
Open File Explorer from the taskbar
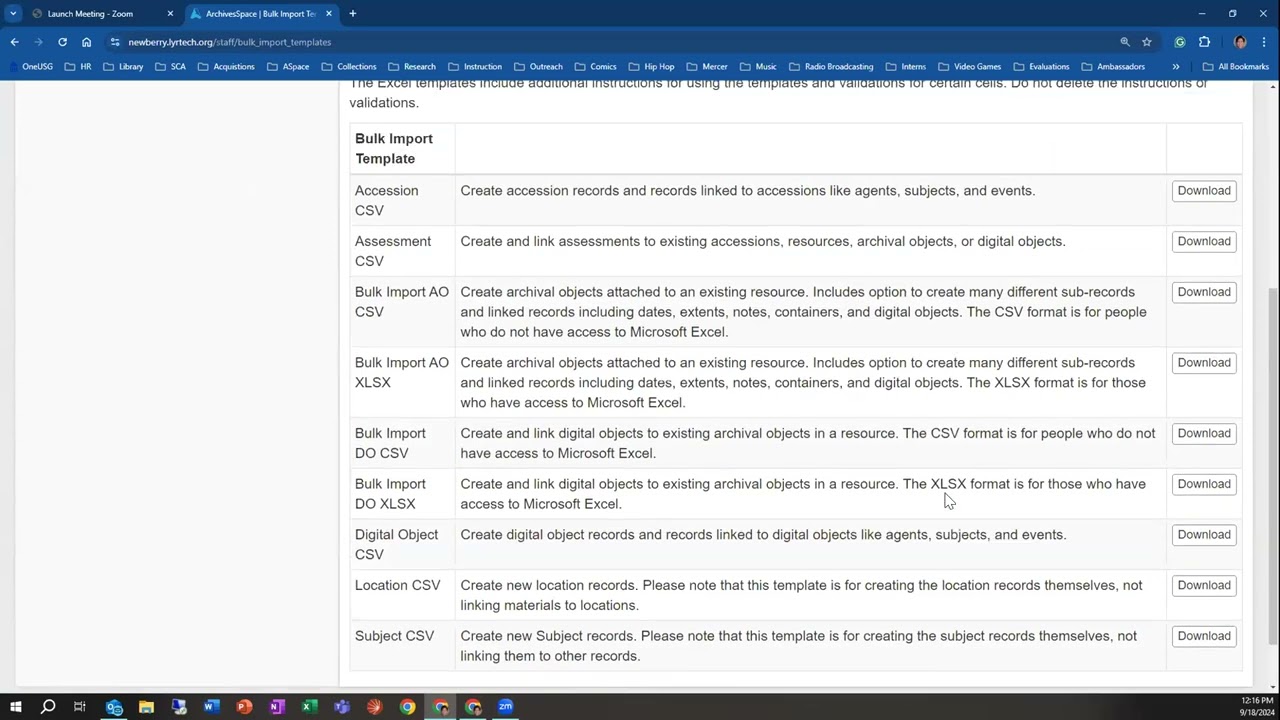point(146,707)
